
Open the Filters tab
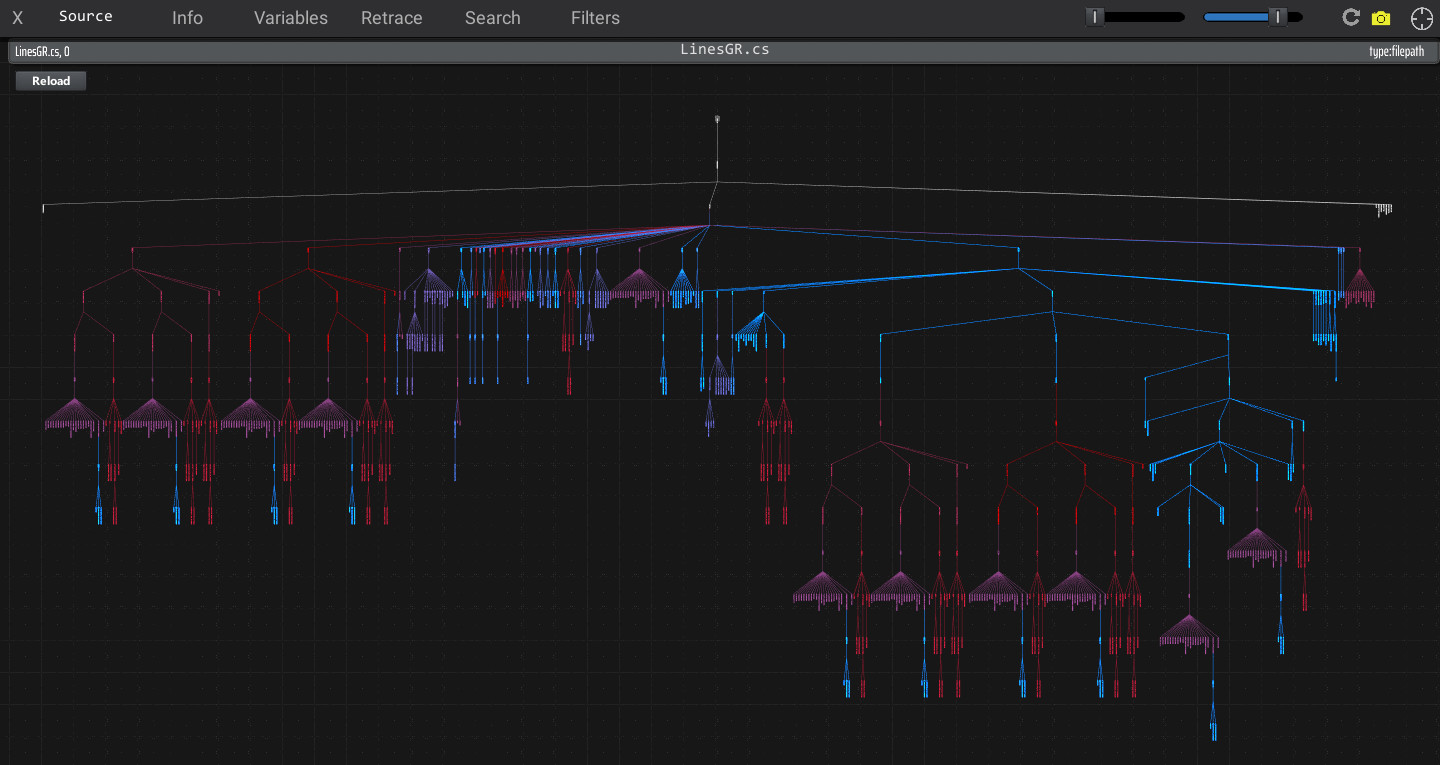point(595,17)
